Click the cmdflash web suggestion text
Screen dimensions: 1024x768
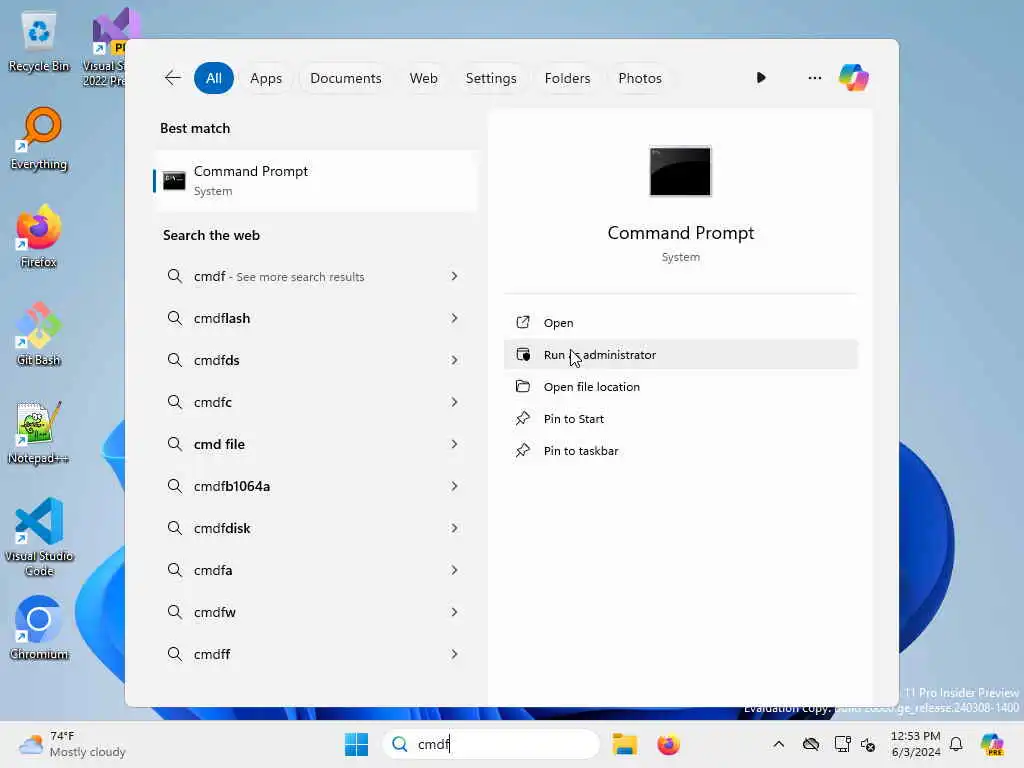tap(222, 318)
